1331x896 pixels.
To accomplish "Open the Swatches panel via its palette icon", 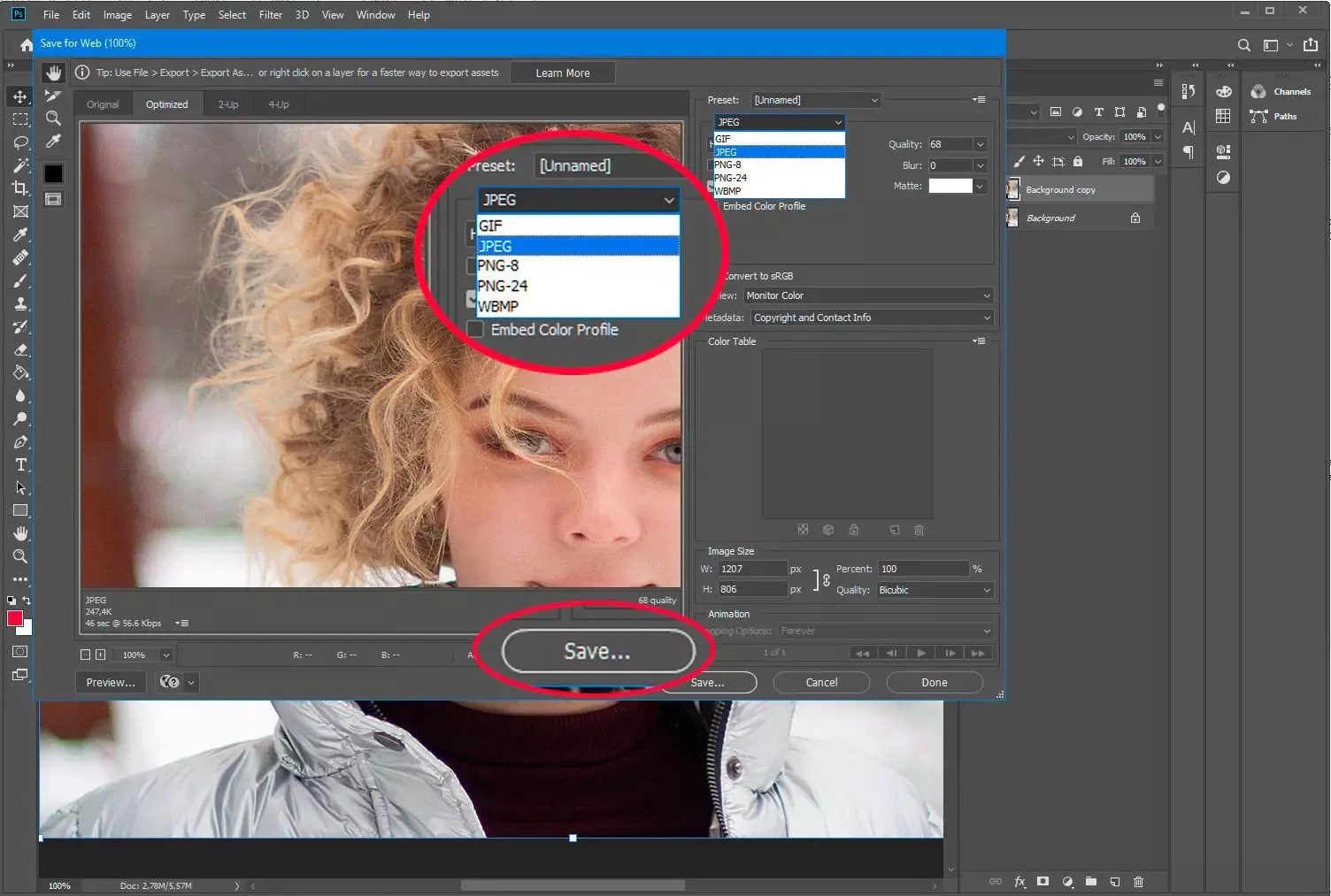I will point(1223,91).
